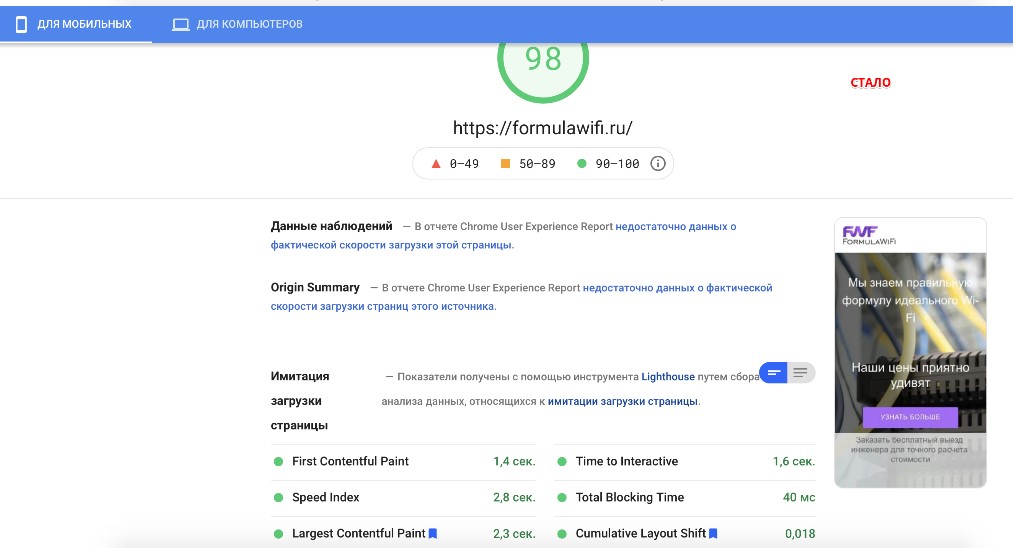Click the 40 мс Total Blocking Time value
This screenshot has height=548, width=1013.
[x=799, y=498]
